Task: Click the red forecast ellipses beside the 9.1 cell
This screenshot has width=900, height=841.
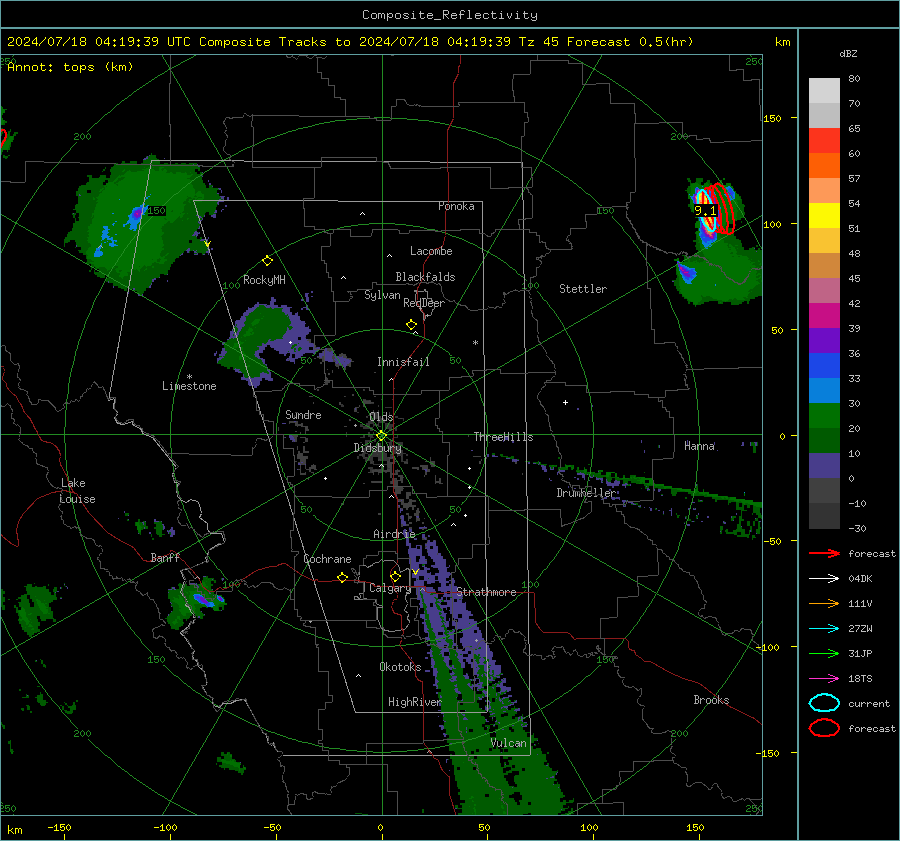Action: click(723, 208)
